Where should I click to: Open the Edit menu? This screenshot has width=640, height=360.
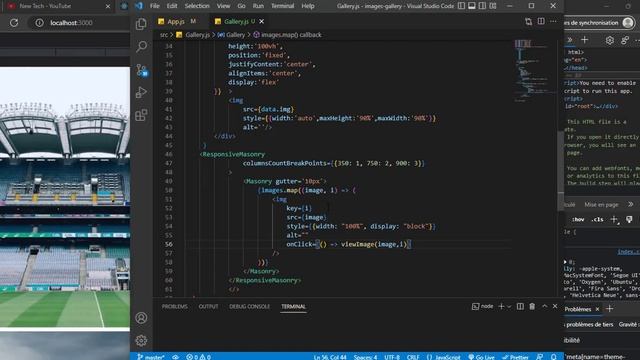tap(172, 6)
